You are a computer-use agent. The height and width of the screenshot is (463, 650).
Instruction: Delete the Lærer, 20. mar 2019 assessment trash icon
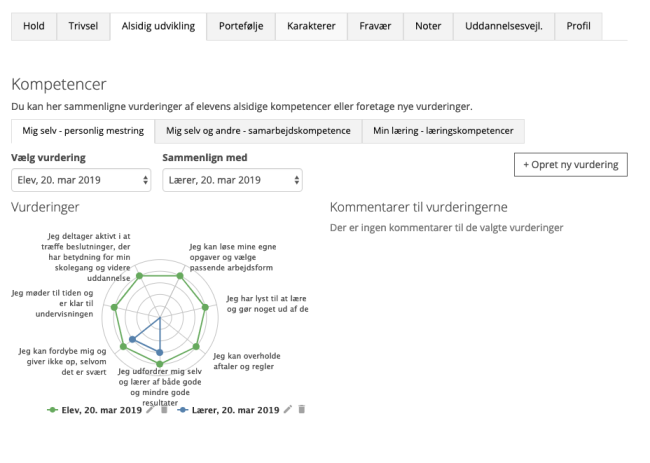[302, 410]
